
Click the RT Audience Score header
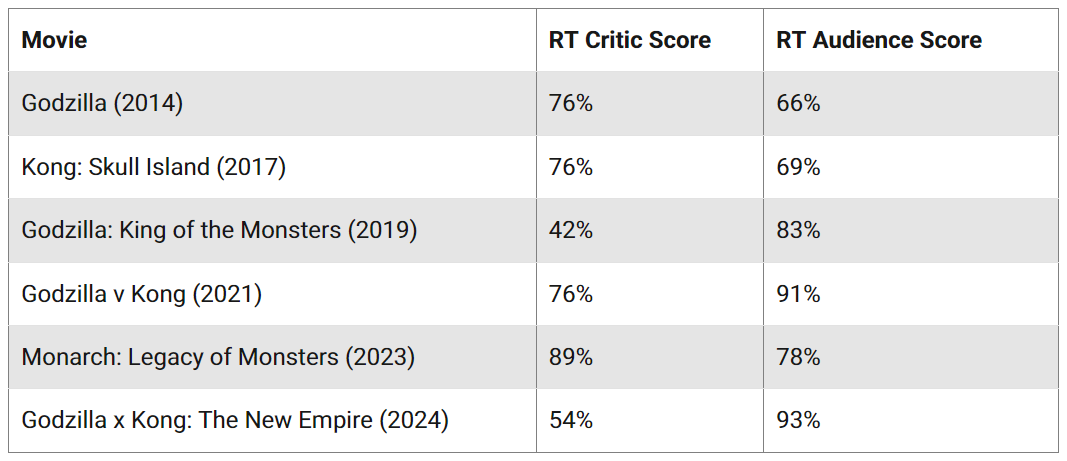tap(878, 40)
